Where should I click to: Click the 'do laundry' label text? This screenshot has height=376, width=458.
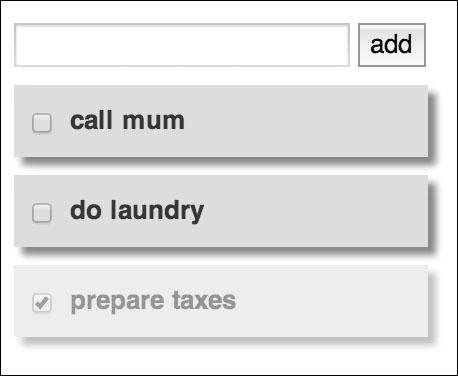[137, 212]
